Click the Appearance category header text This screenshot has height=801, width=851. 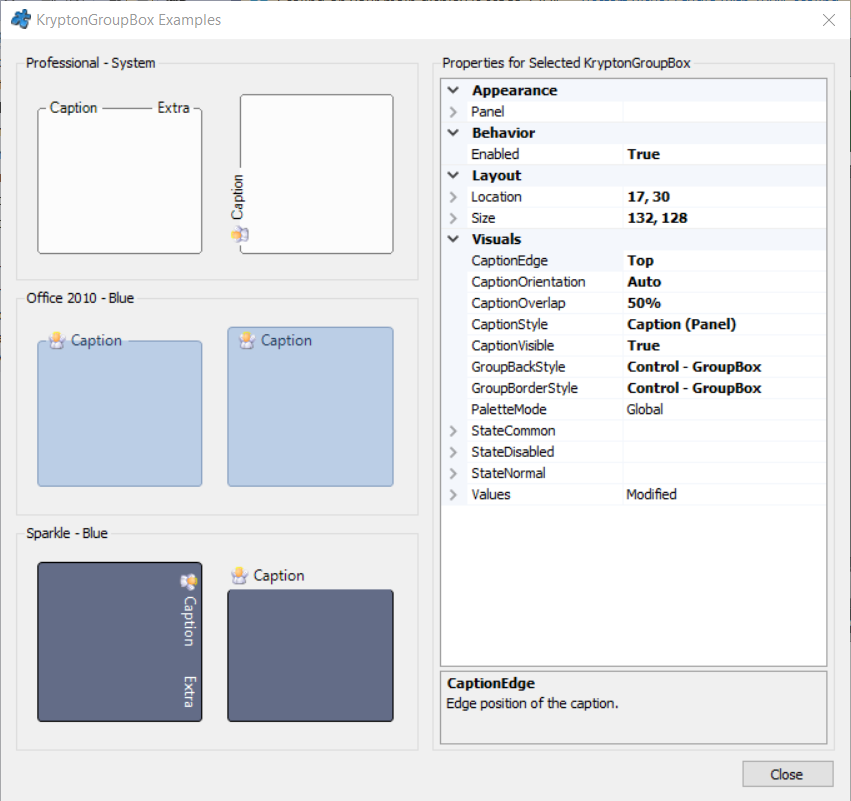pos(515,90)
